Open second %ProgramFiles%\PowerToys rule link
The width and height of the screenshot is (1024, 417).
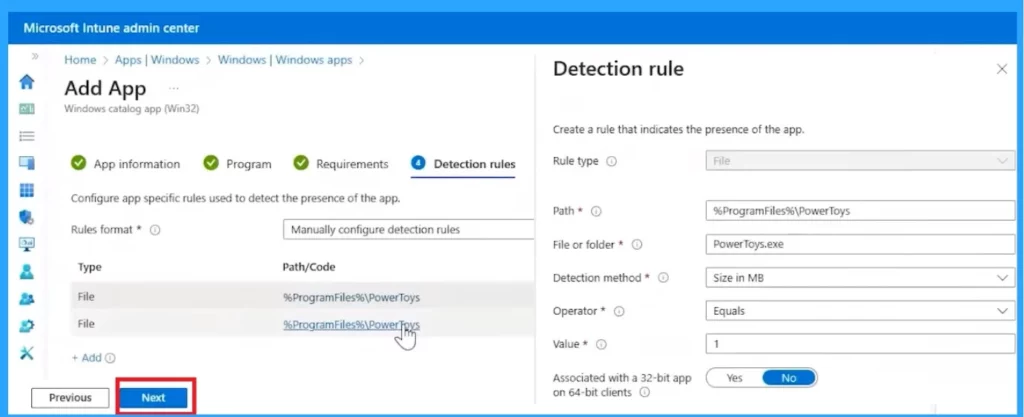click(351, 324)
